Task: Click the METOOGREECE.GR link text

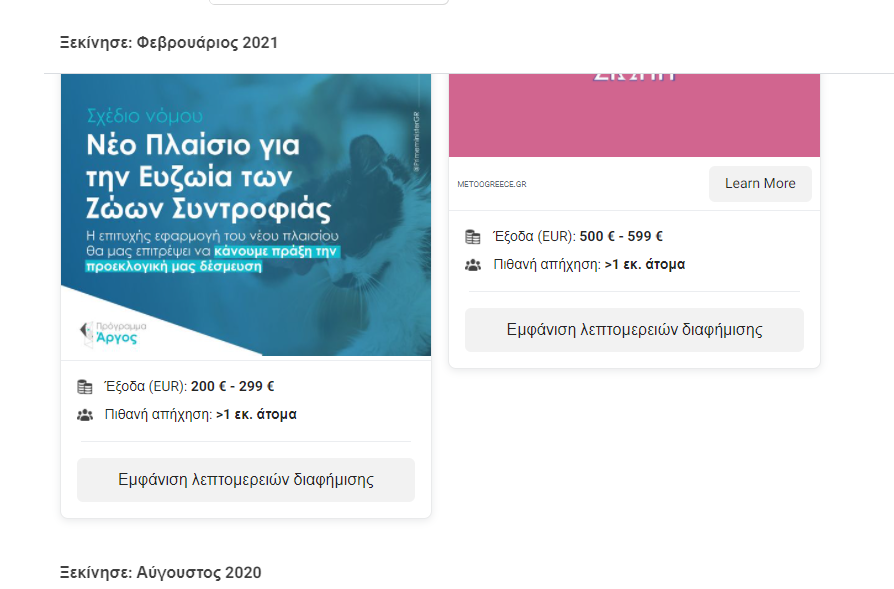Action: pyautogui.click(x=492, y=184)
